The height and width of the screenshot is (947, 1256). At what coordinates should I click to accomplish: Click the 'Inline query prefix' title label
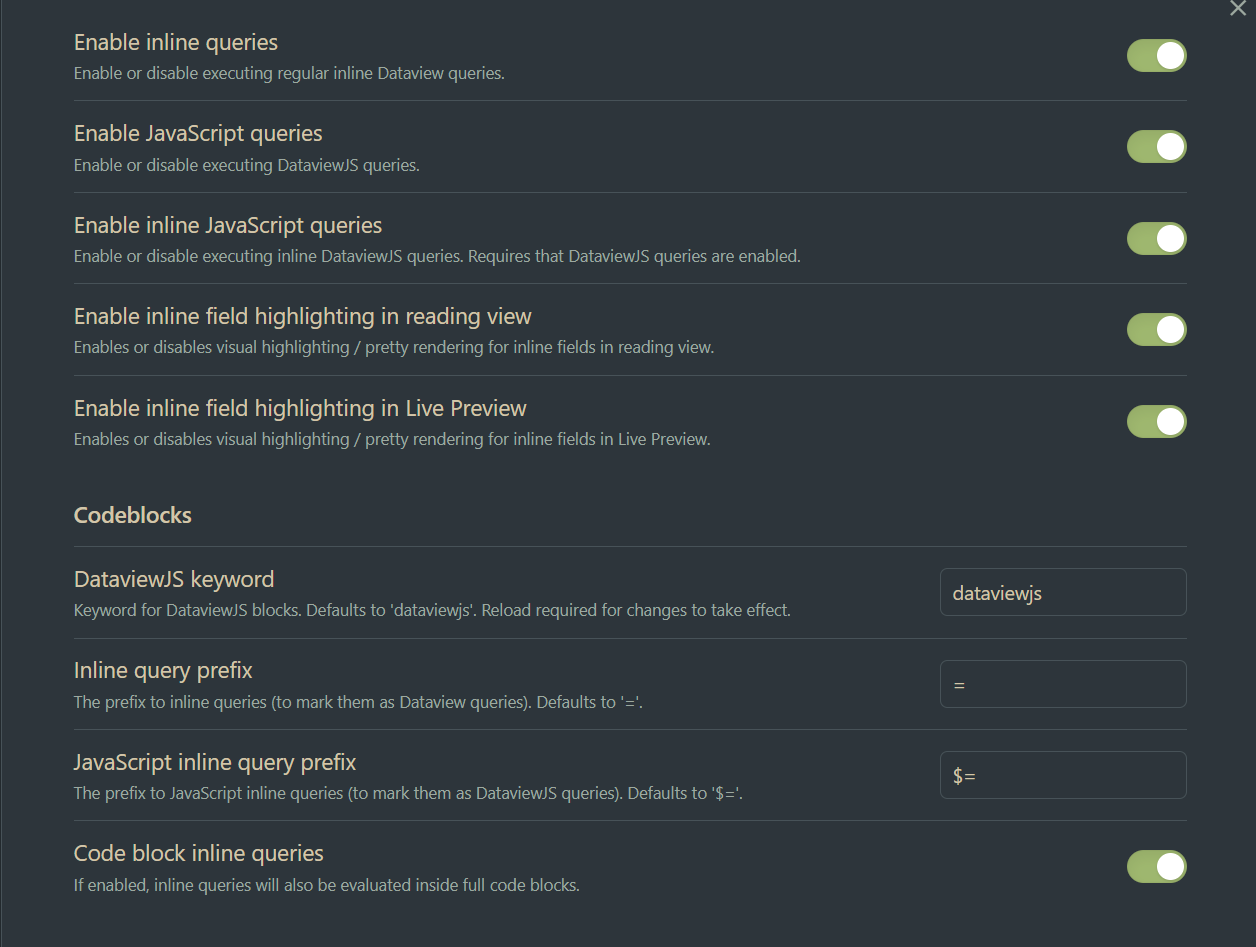click(163, 670)
